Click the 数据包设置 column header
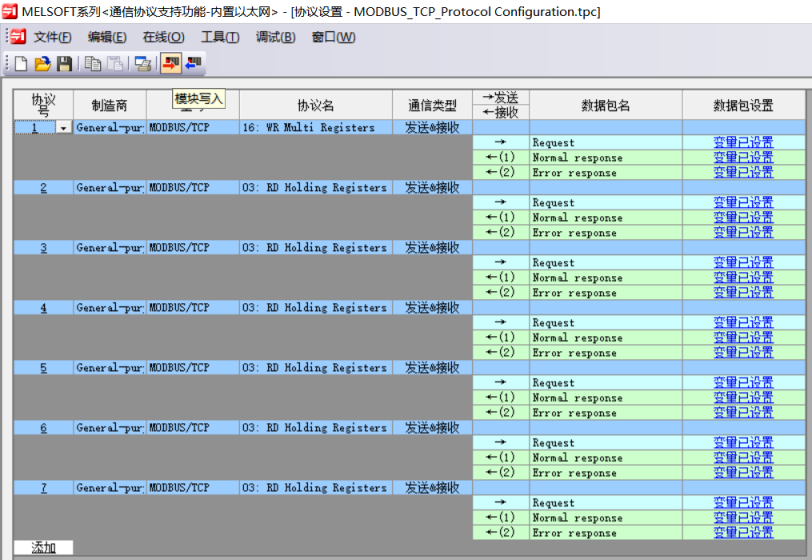 click(743, 105)
